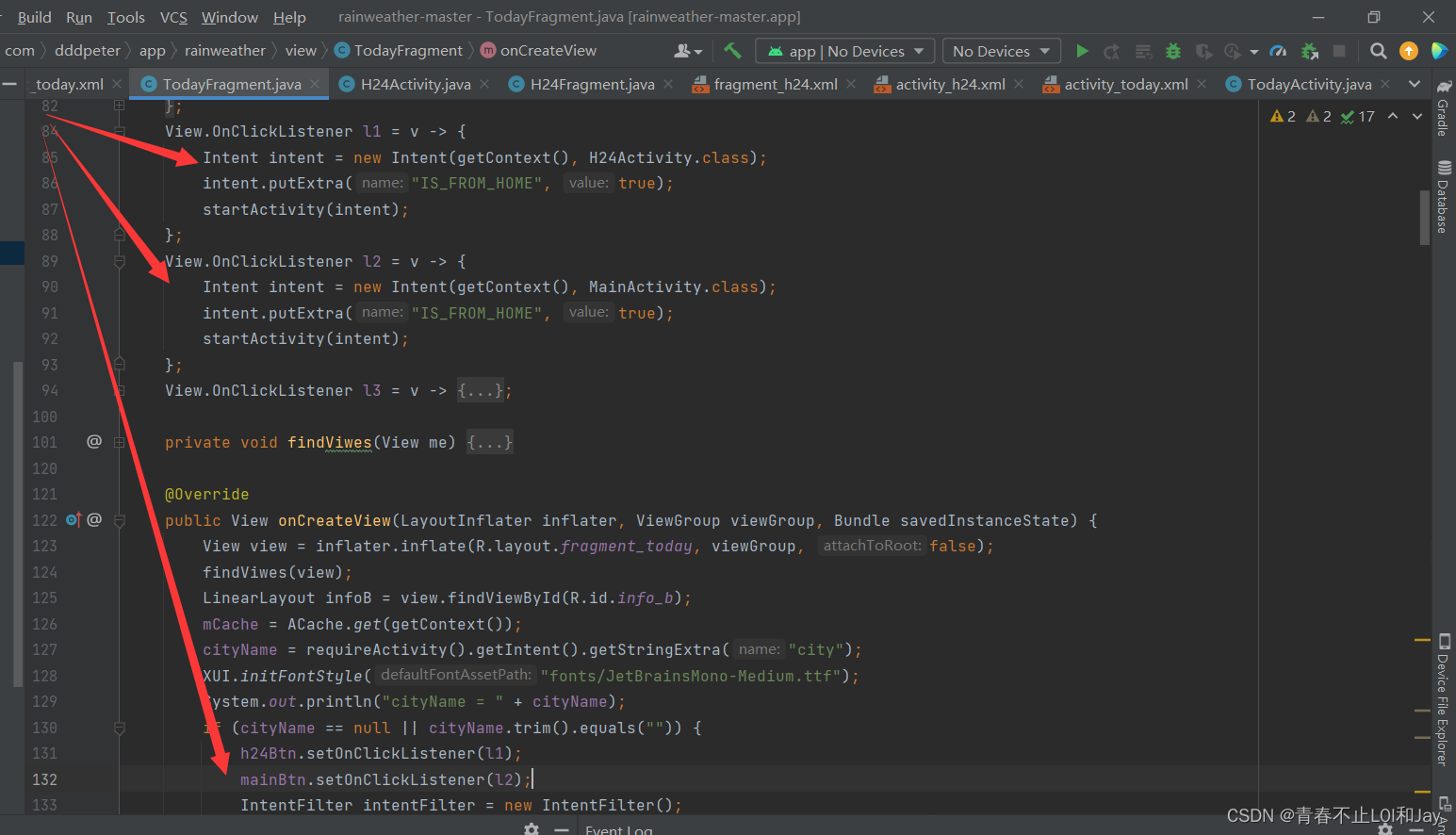Image resolution: width=1456 pixels, height=835 pixels.
Task: Click the green typo count 17
Action: point(1358,116)
